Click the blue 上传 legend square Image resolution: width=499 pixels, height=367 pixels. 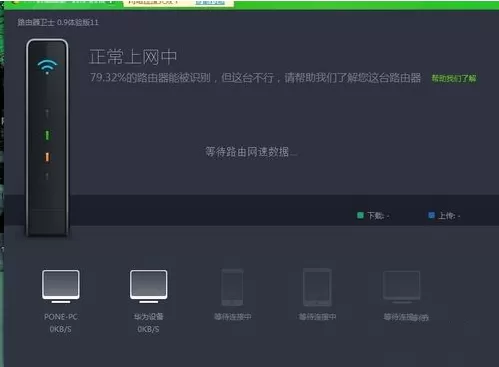click(x=431, y=215)
